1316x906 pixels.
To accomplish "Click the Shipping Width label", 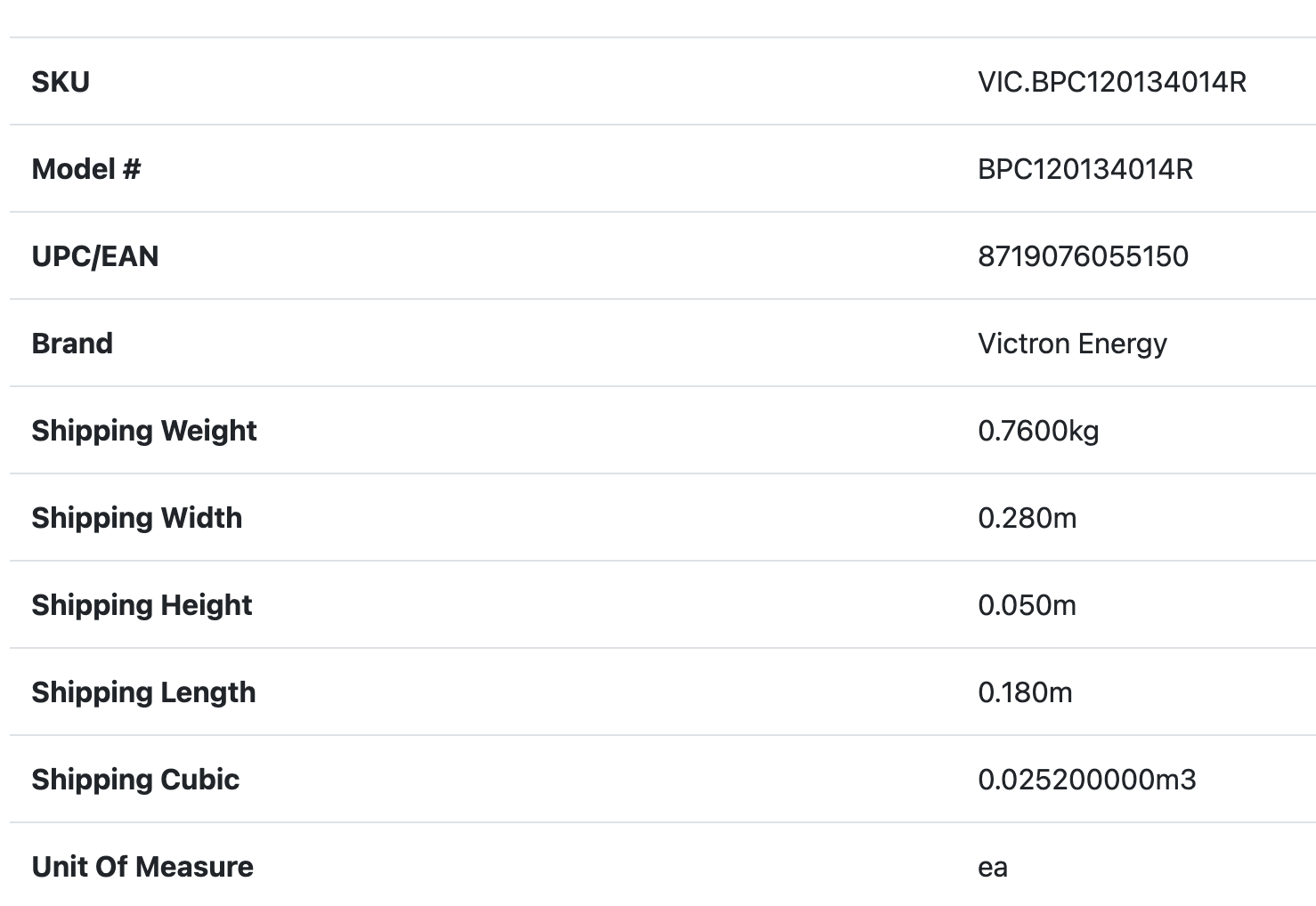I will point(137,518).
